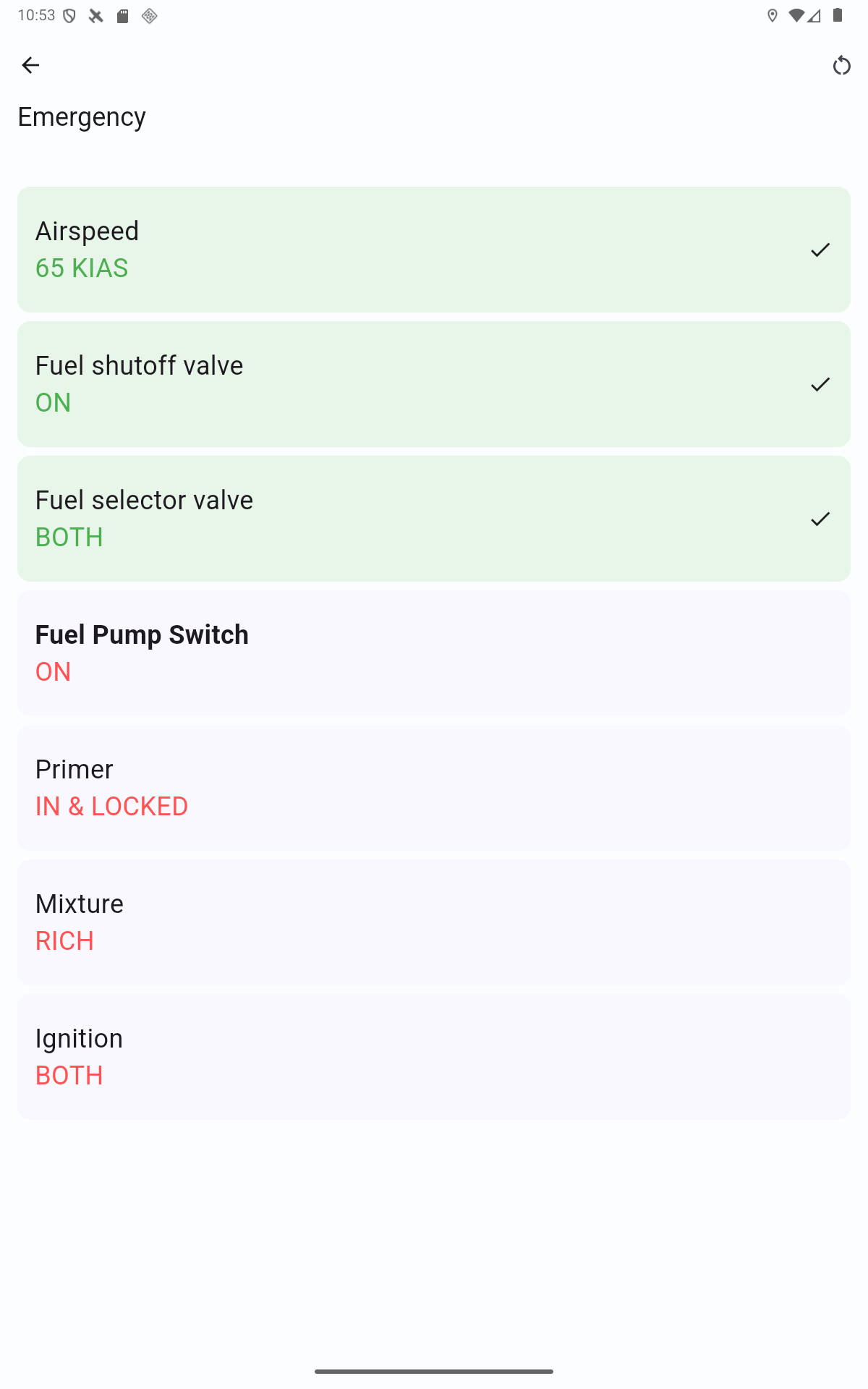This screenshot has height=1389, width=868.
Task: Tap the shield icon in status bar
Action: point(69,16)
